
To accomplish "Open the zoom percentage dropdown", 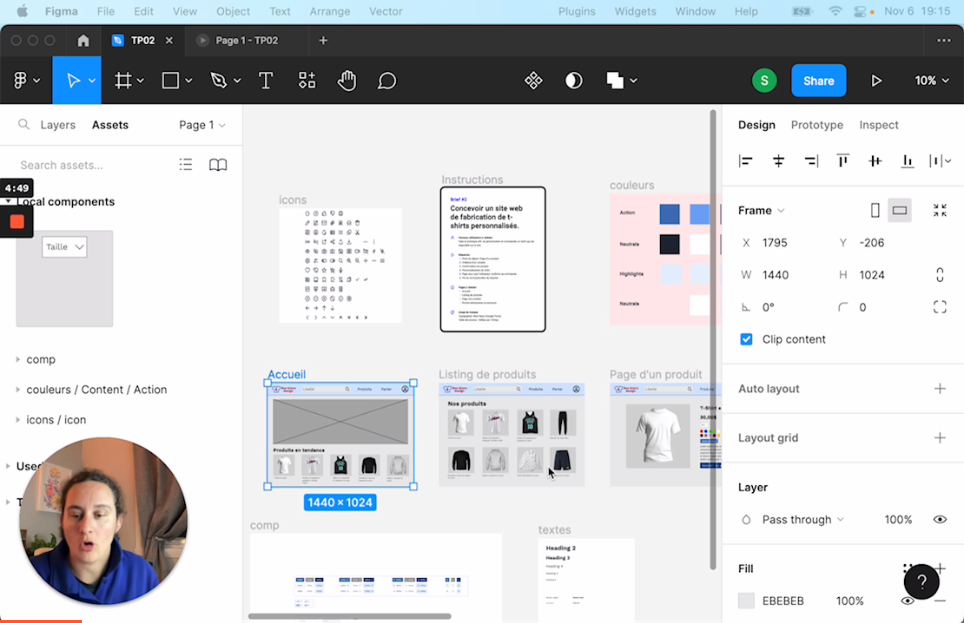I will [930, 80].
